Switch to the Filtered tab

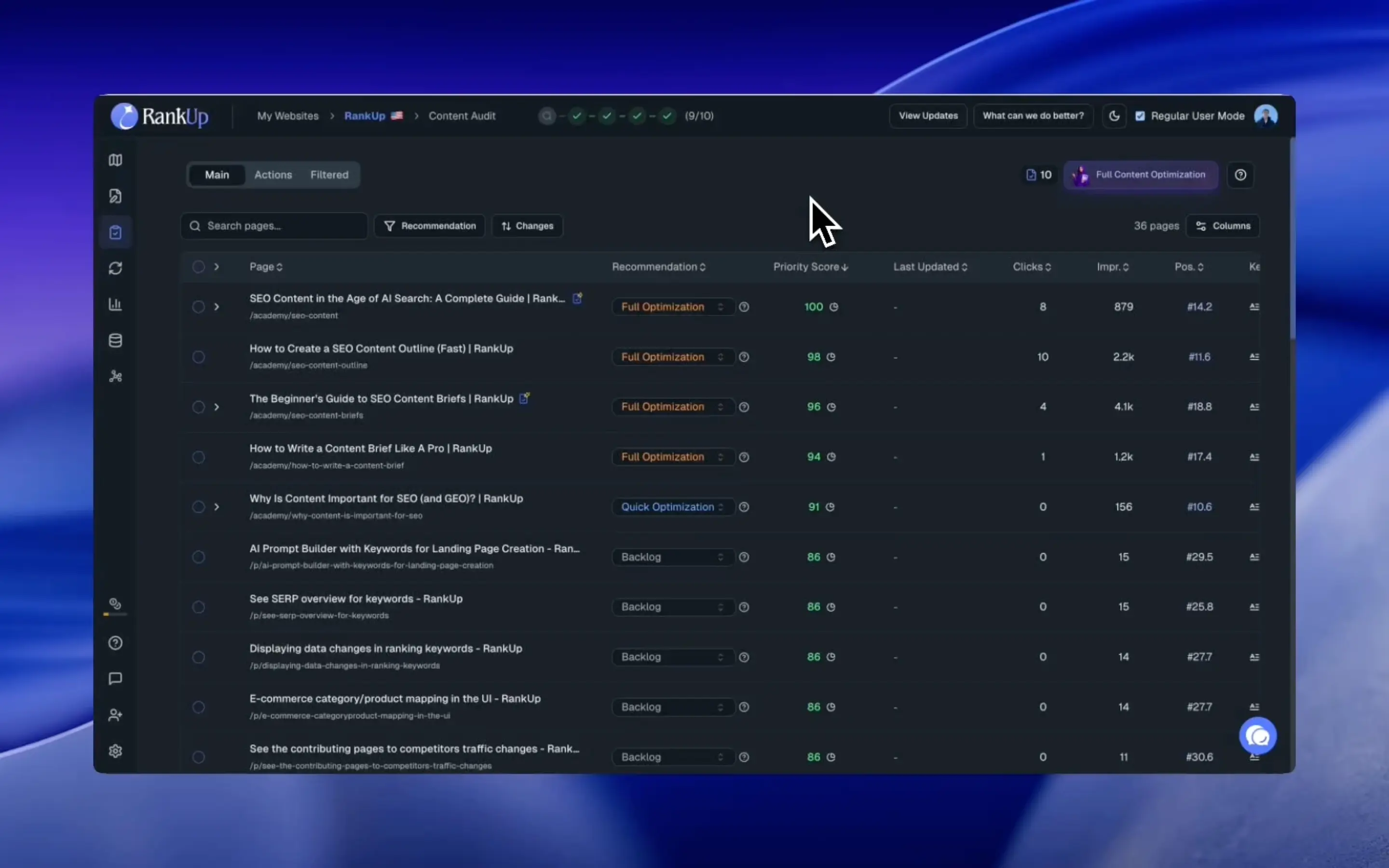point(329,175)
